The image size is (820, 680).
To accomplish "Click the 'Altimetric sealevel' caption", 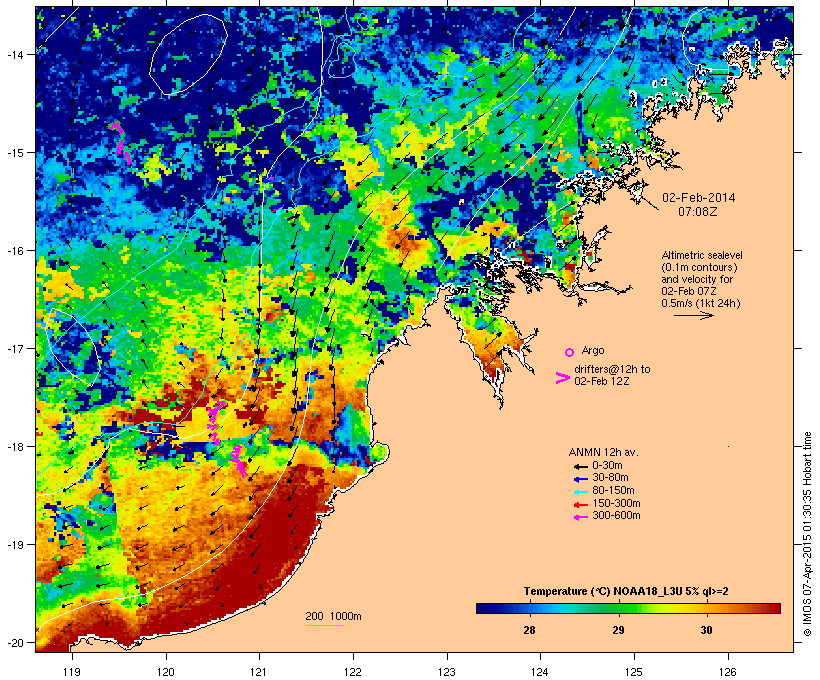I will click(x=702, y=255).
